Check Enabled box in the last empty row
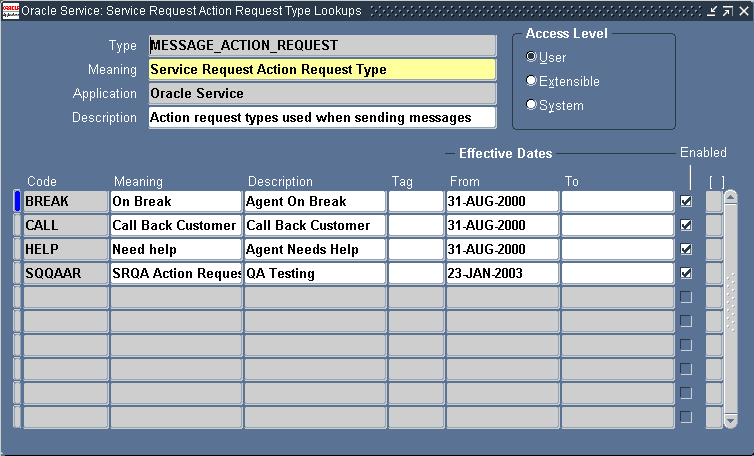This screenshot has height=456, width=754. (686, 417)
